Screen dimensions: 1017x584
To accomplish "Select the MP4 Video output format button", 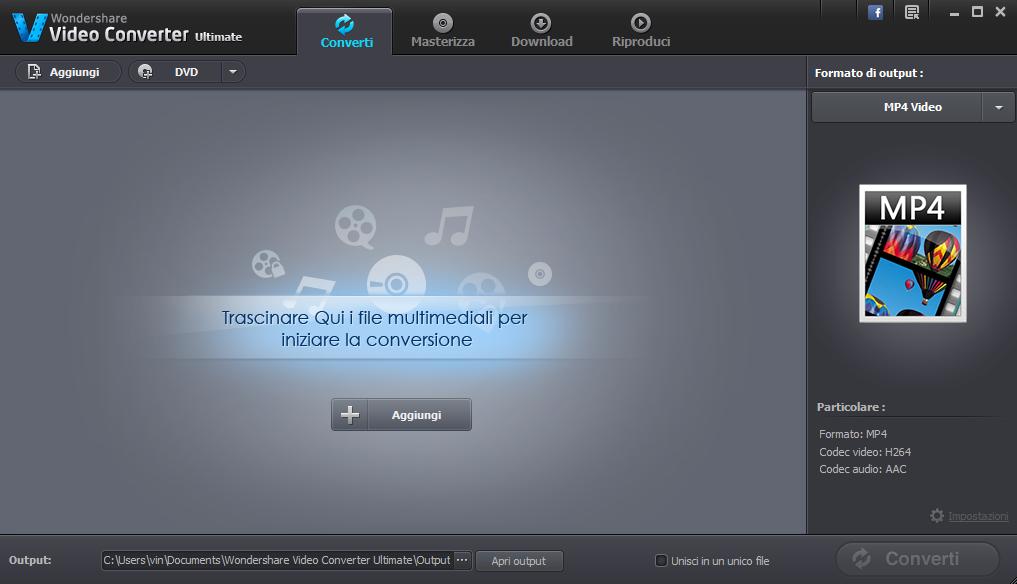I will point(897,107).
